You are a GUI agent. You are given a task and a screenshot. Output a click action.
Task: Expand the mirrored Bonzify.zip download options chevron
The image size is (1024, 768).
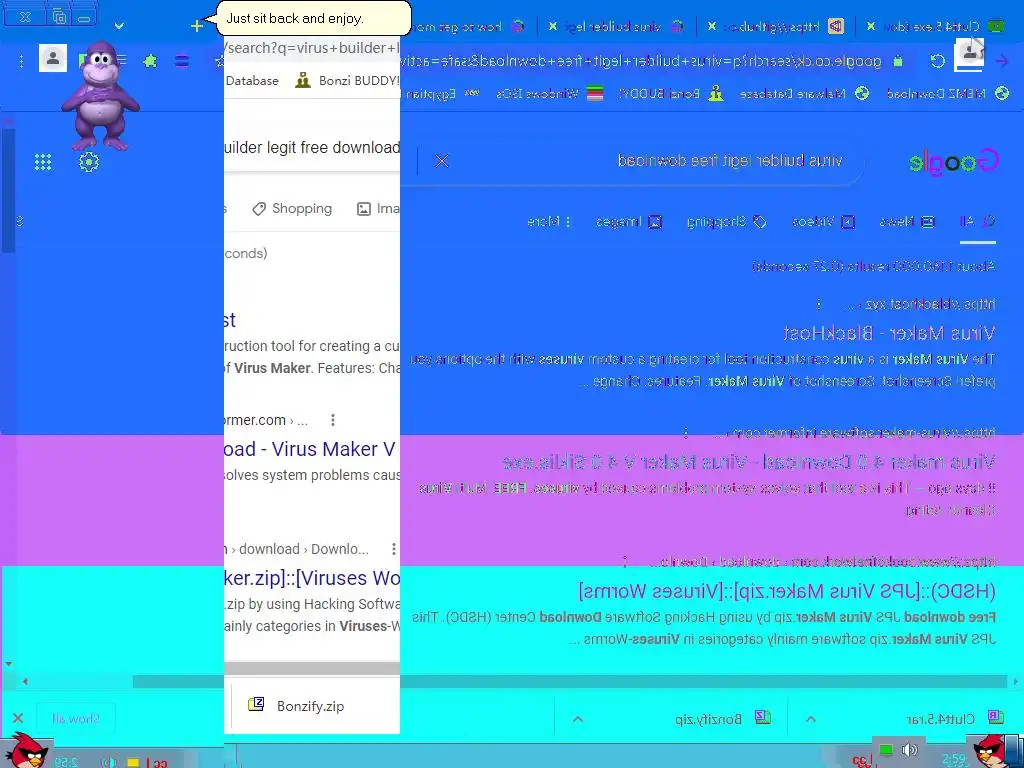pos(577,719)
